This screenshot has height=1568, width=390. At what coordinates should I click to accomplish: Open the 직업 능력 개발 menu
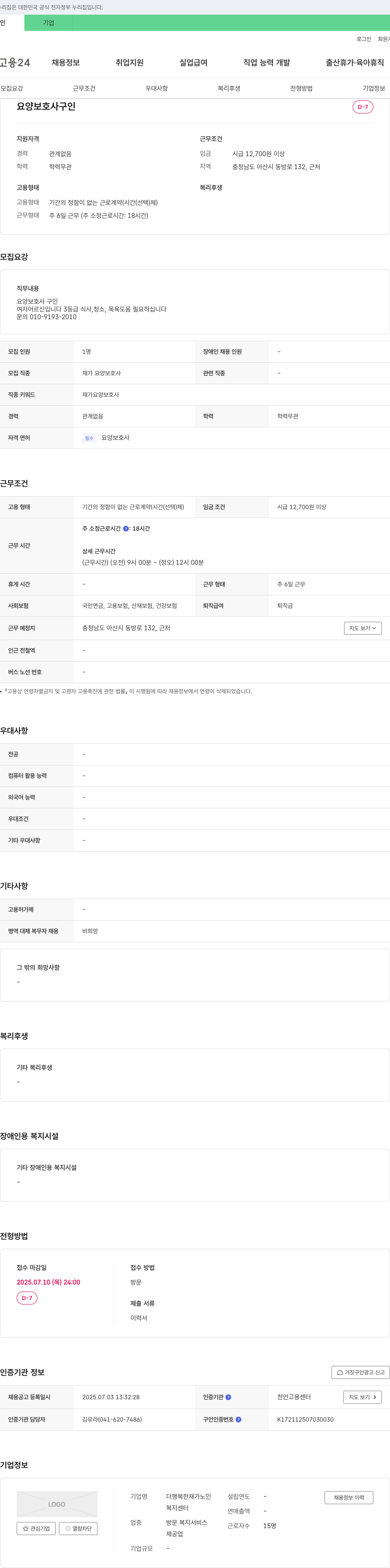pos(266,63)
